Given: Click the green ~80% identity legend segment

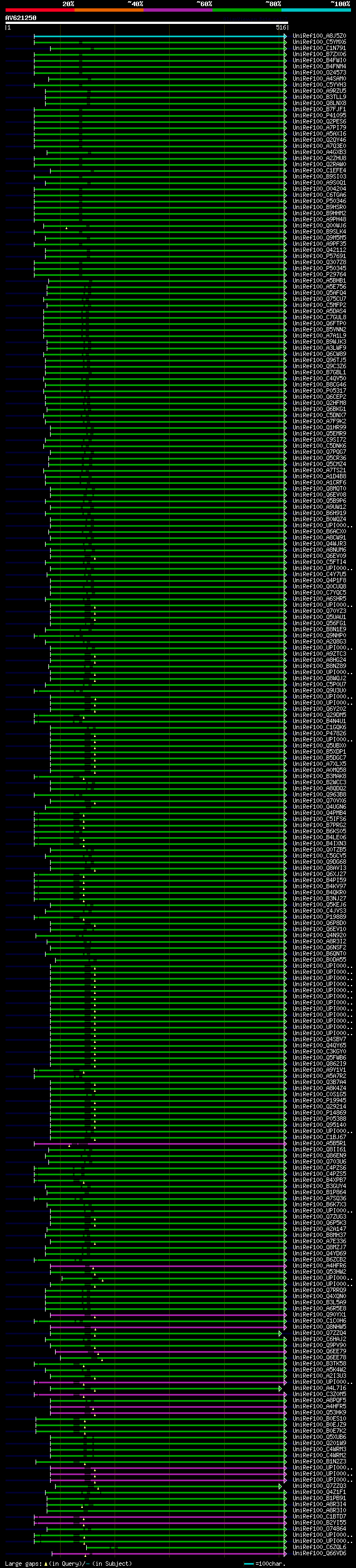Looking at the screenshot, I should coord(247,10).
